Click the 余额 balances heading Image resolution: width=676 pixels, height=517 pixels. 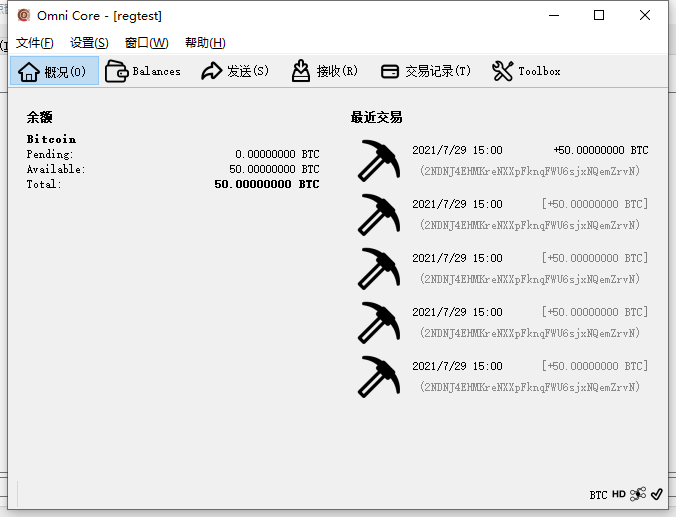[40, 117]
